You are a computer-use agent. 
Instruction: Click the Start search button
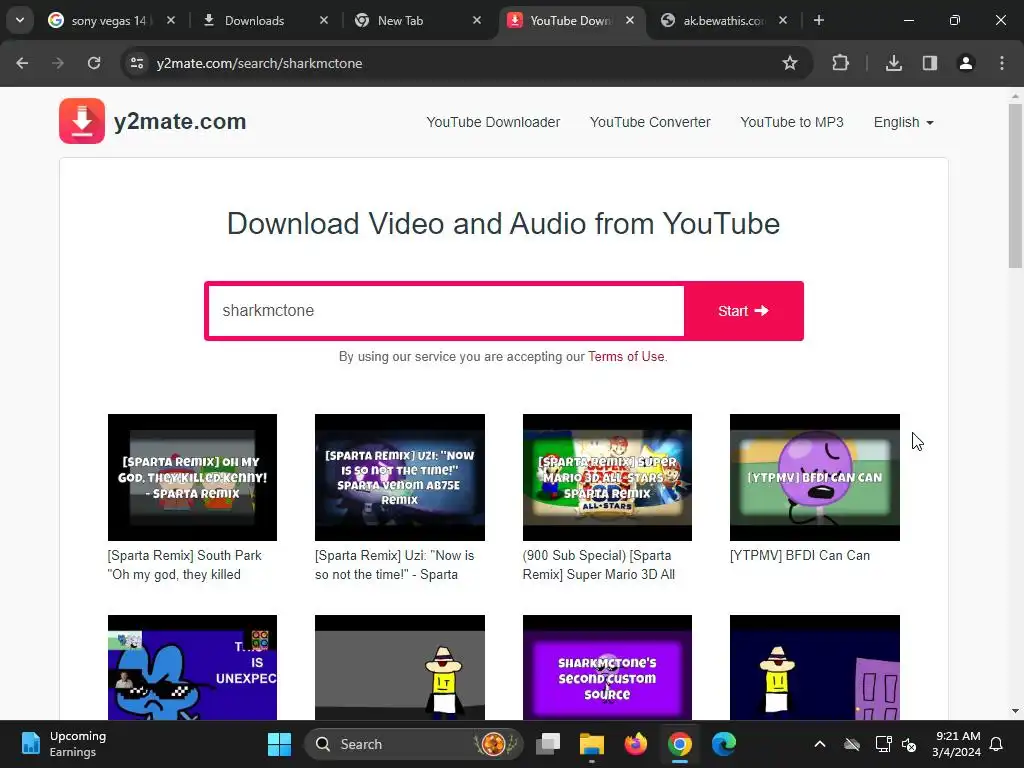click(x=744, y=311)
